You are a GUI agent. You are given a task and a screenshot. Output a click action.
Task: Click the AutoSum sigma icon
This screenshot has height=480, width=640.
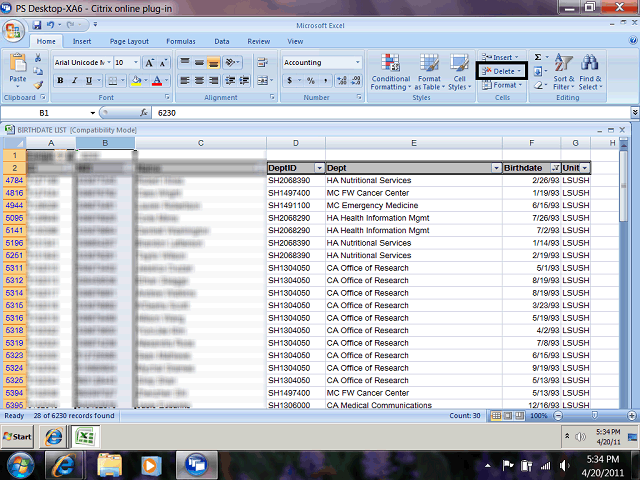coord(539,58)
